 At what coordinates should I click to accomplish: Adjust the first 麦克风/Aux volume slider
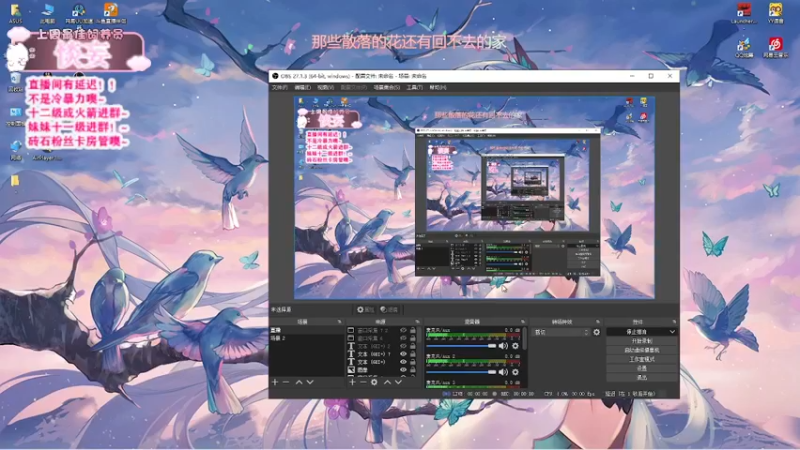(461, 346)
